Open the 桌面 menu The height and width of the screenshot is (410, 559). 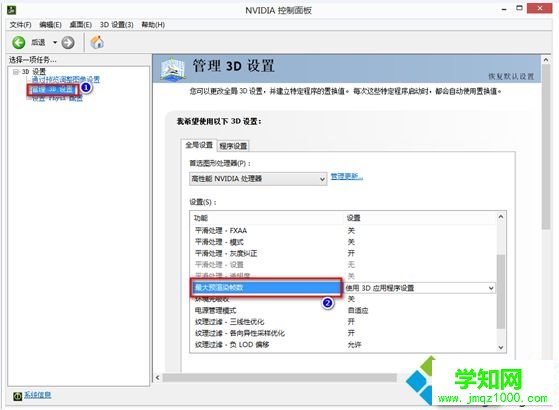click(x=81, y=25)
